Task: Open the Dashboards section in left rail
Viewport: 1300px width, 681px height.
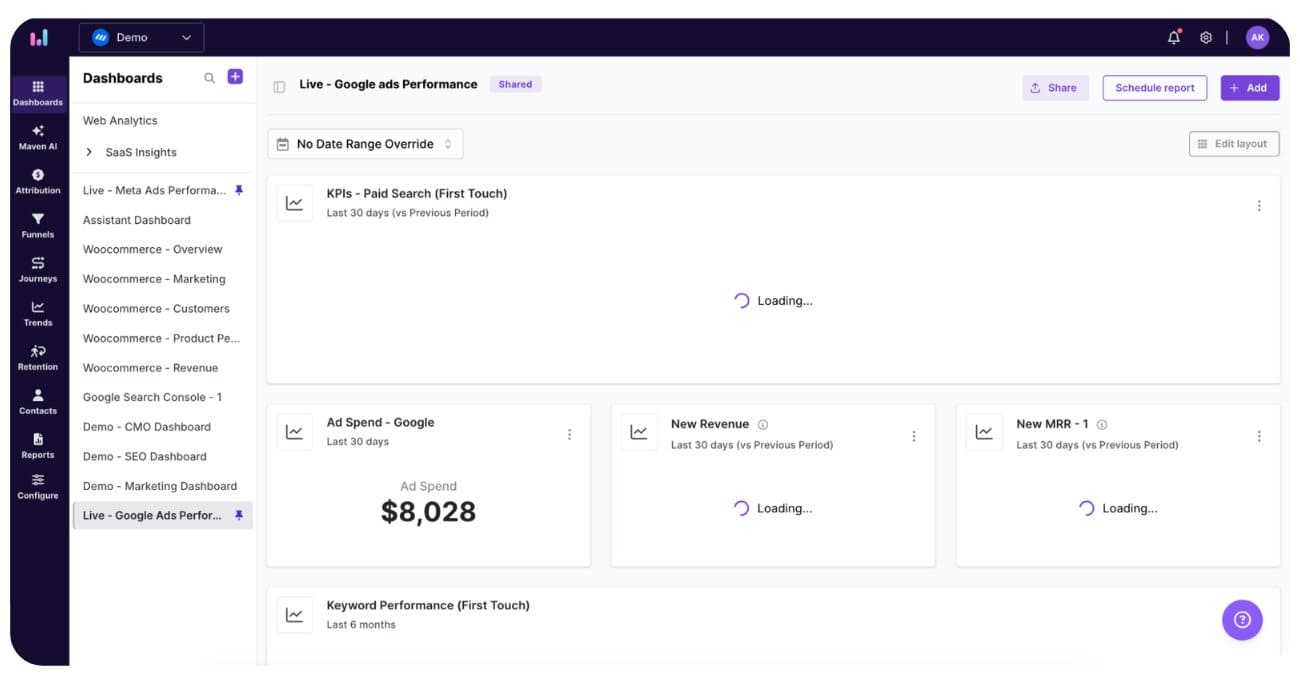Action: [38, 93]
